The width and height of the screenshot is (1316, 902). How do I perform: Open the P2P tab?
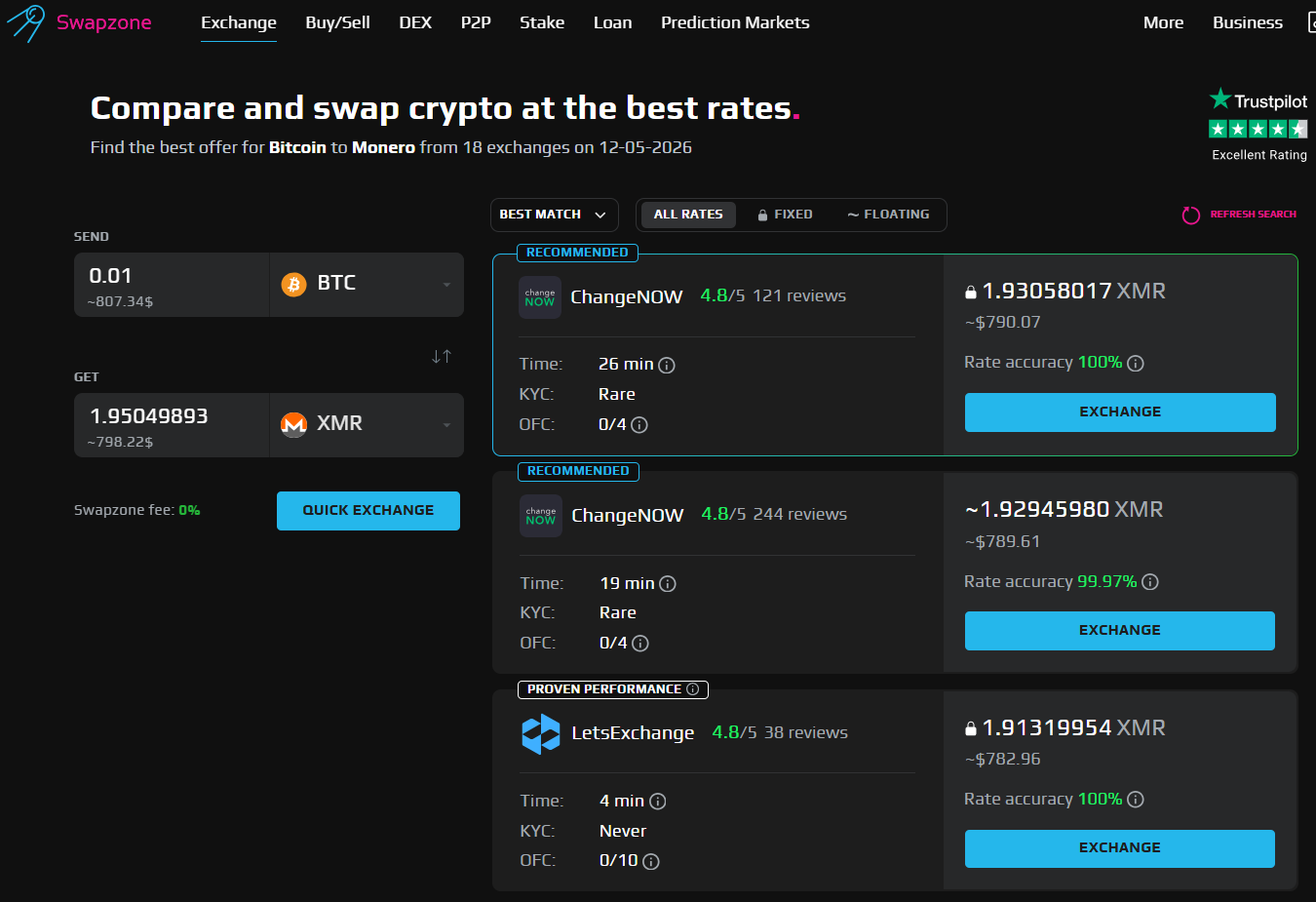tap(476, 22)
